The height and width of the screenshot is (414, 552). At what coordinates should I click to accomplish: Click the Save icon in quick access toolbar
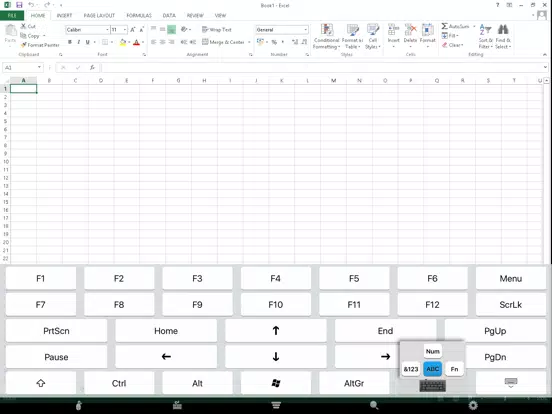(19, 5)
